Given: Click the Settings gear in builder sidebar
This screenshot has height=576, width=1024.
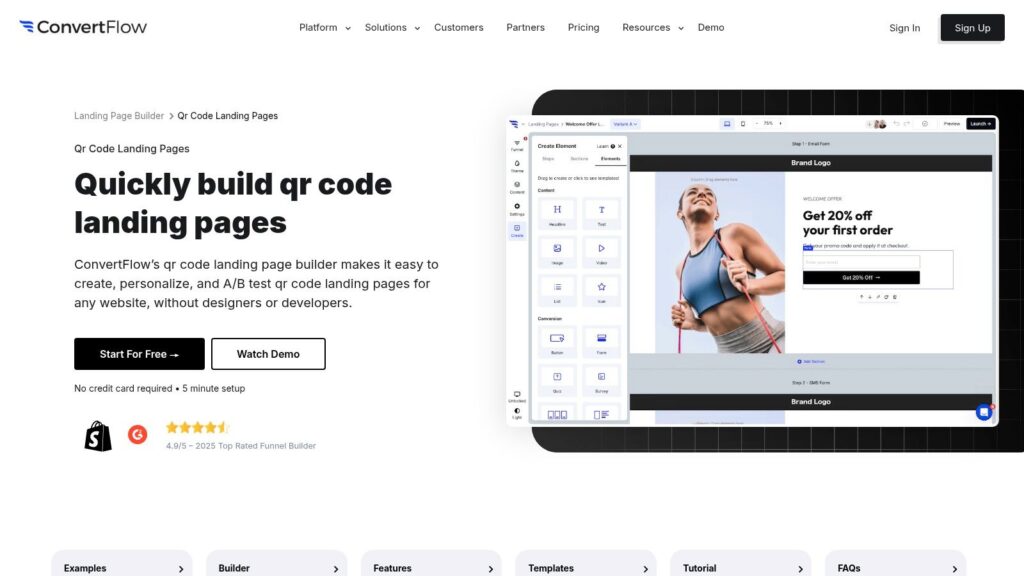Looking at the screenshot, I should pos(517,209).
